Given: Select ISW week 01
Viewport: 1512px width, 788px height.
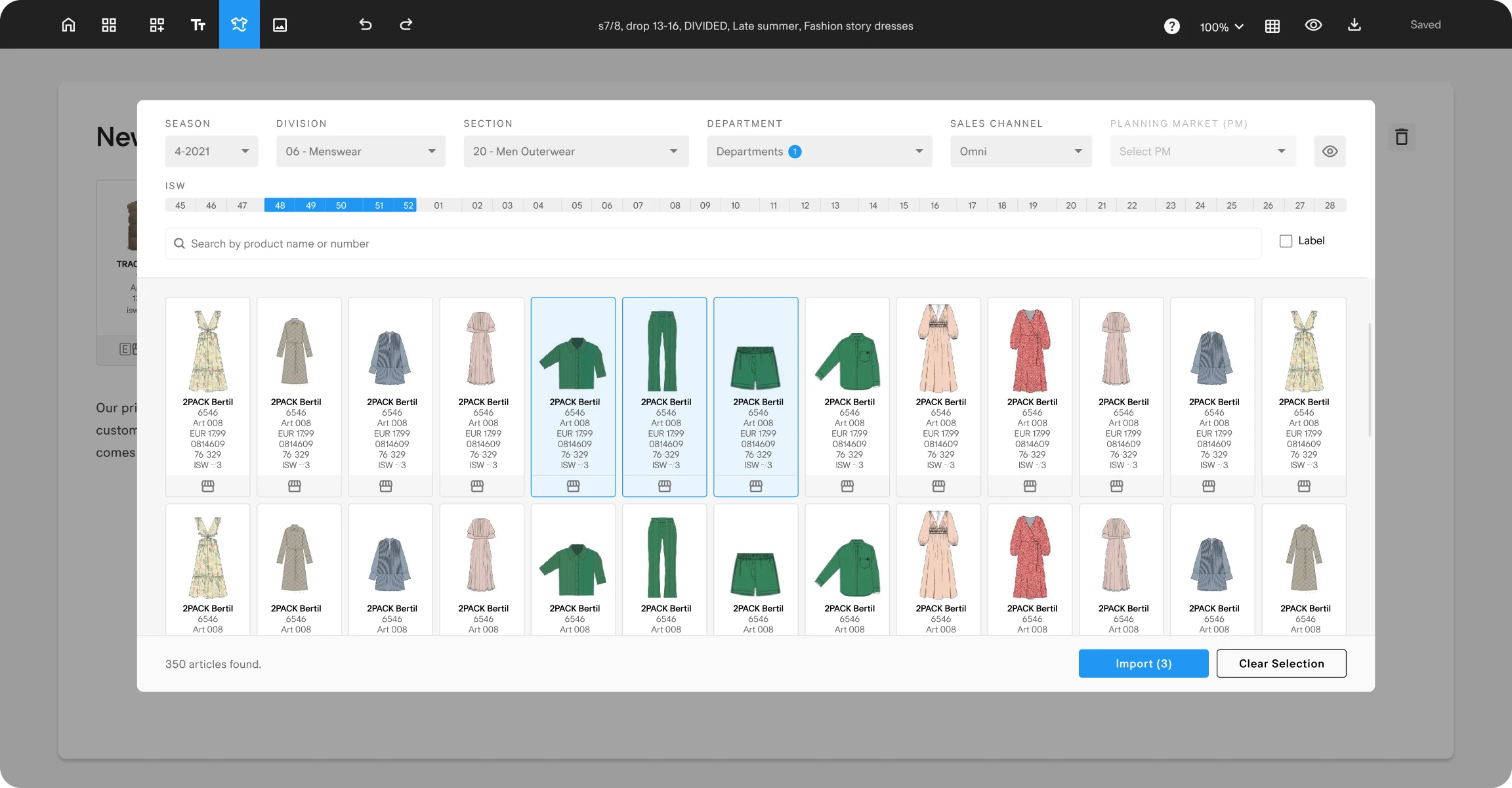Looking at the screenshot, I should (x=438, y=206).
